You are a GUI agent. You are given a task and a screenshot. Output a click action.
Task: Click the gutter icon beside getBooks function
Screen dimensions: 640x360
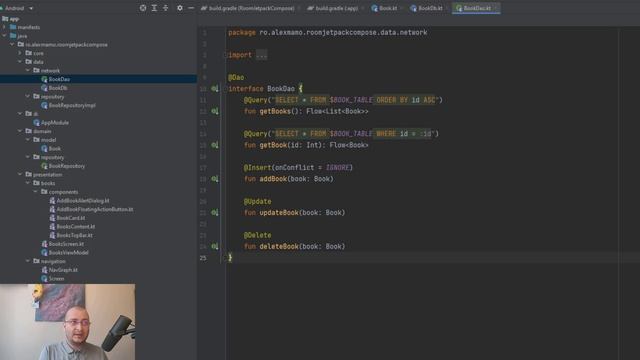(215, 111)
